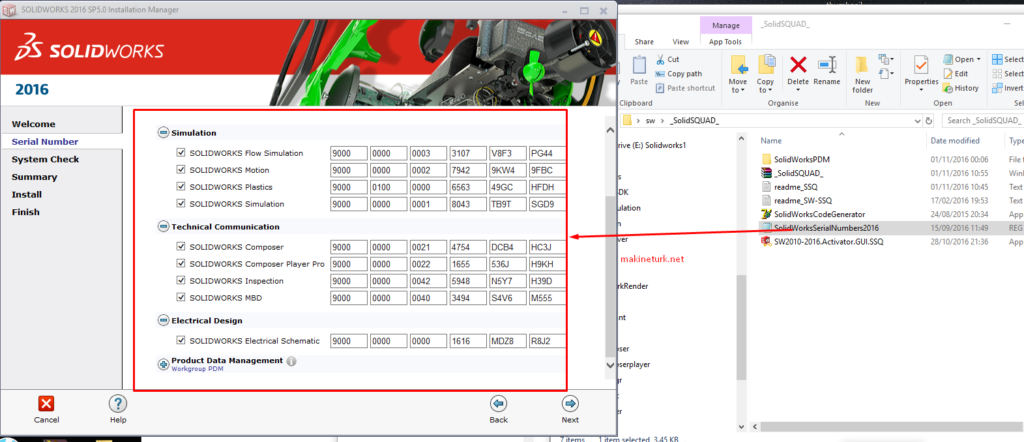Click the Explorer Search _SolidSQUAD_ field

(x=983, y=121)
